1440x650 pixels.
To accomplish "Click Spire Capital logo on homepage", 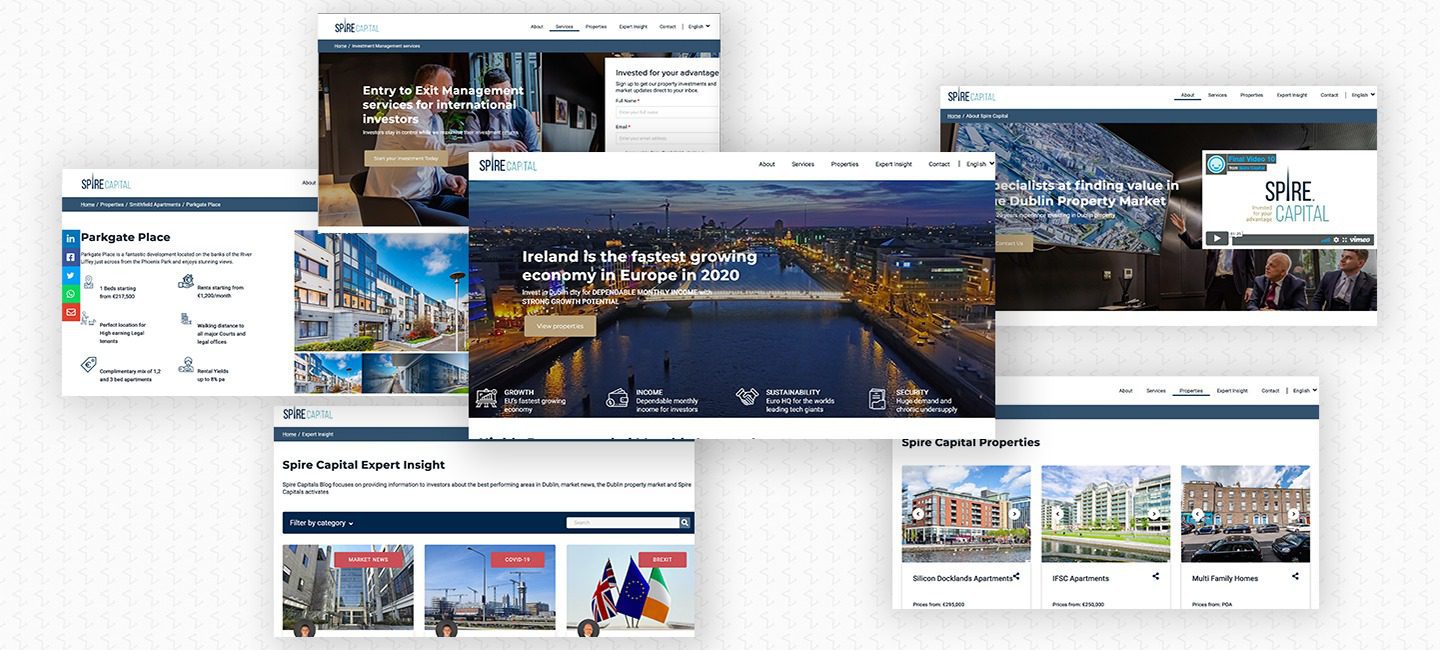I will click(508, 165).
